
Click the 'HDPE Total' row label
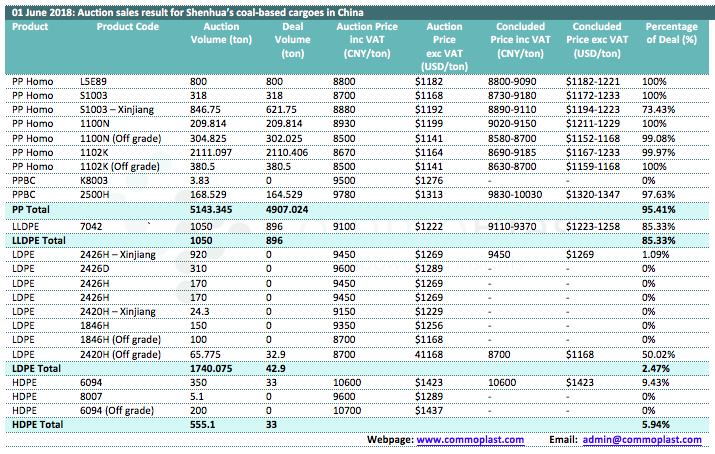[37, 425]
